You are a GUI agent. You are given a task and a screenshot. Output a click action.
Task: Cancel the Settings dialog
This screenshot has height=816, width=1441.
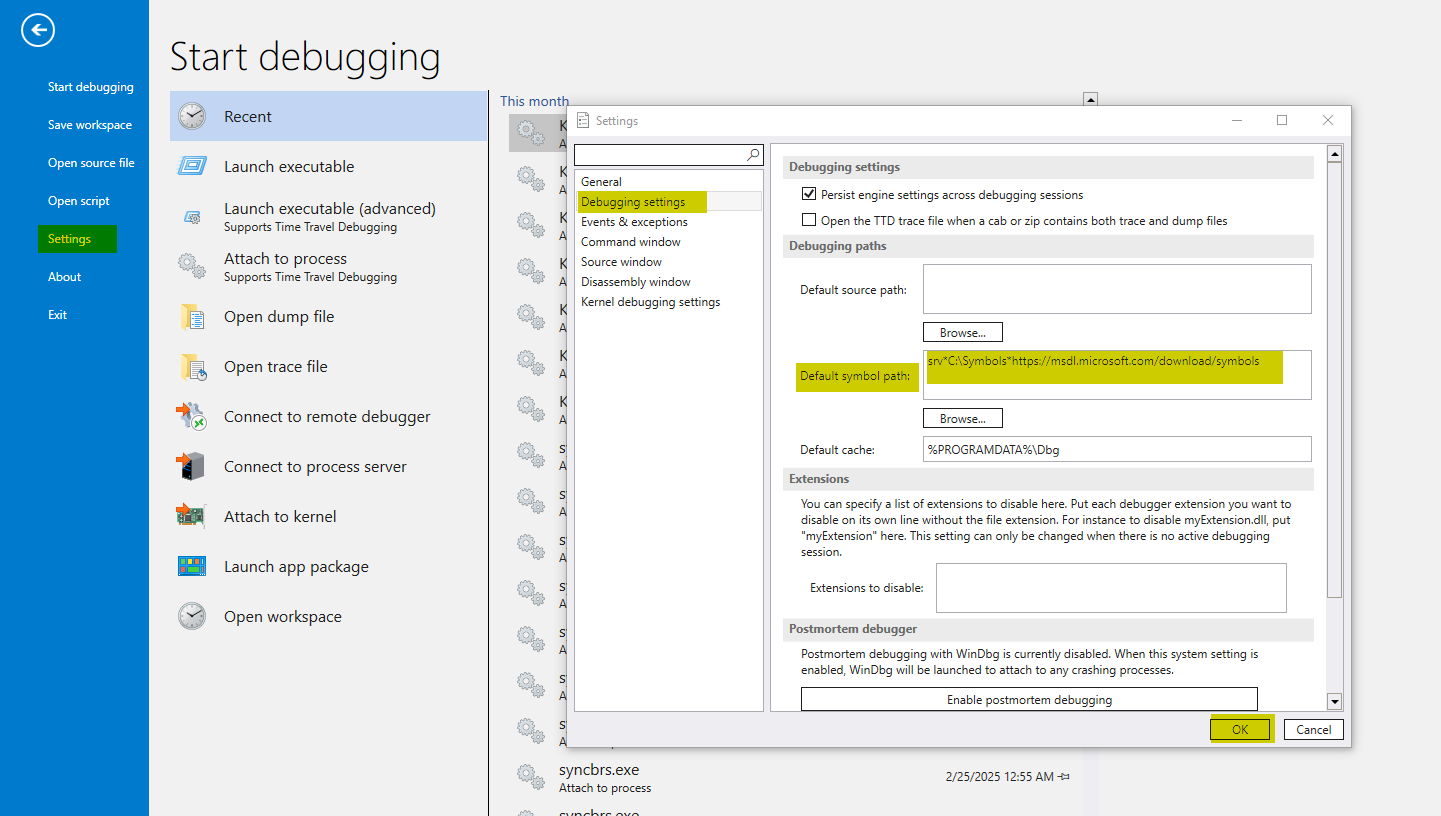(x=1313, y=729)
